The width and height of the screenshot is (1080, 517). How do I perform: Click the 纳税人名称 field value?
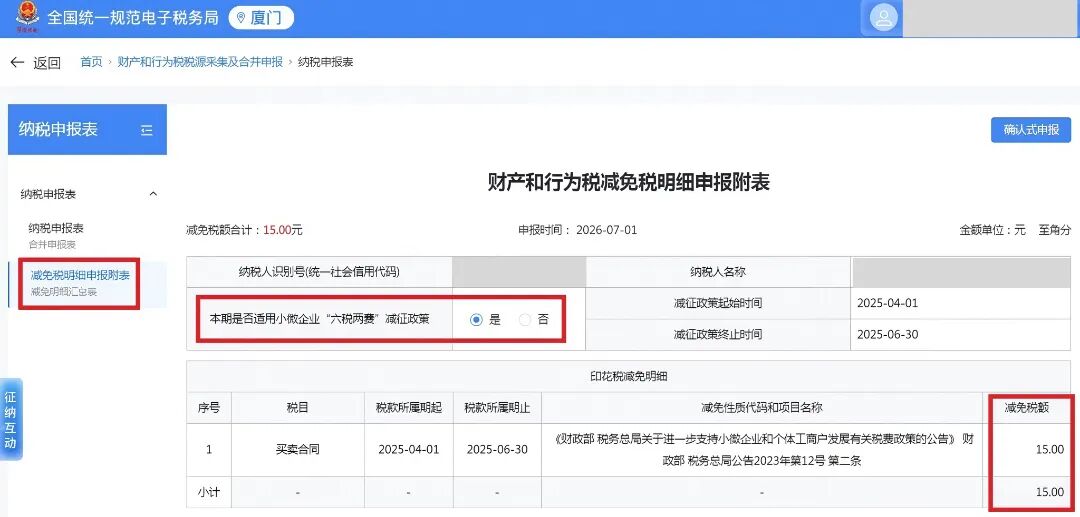click(962, 272)
